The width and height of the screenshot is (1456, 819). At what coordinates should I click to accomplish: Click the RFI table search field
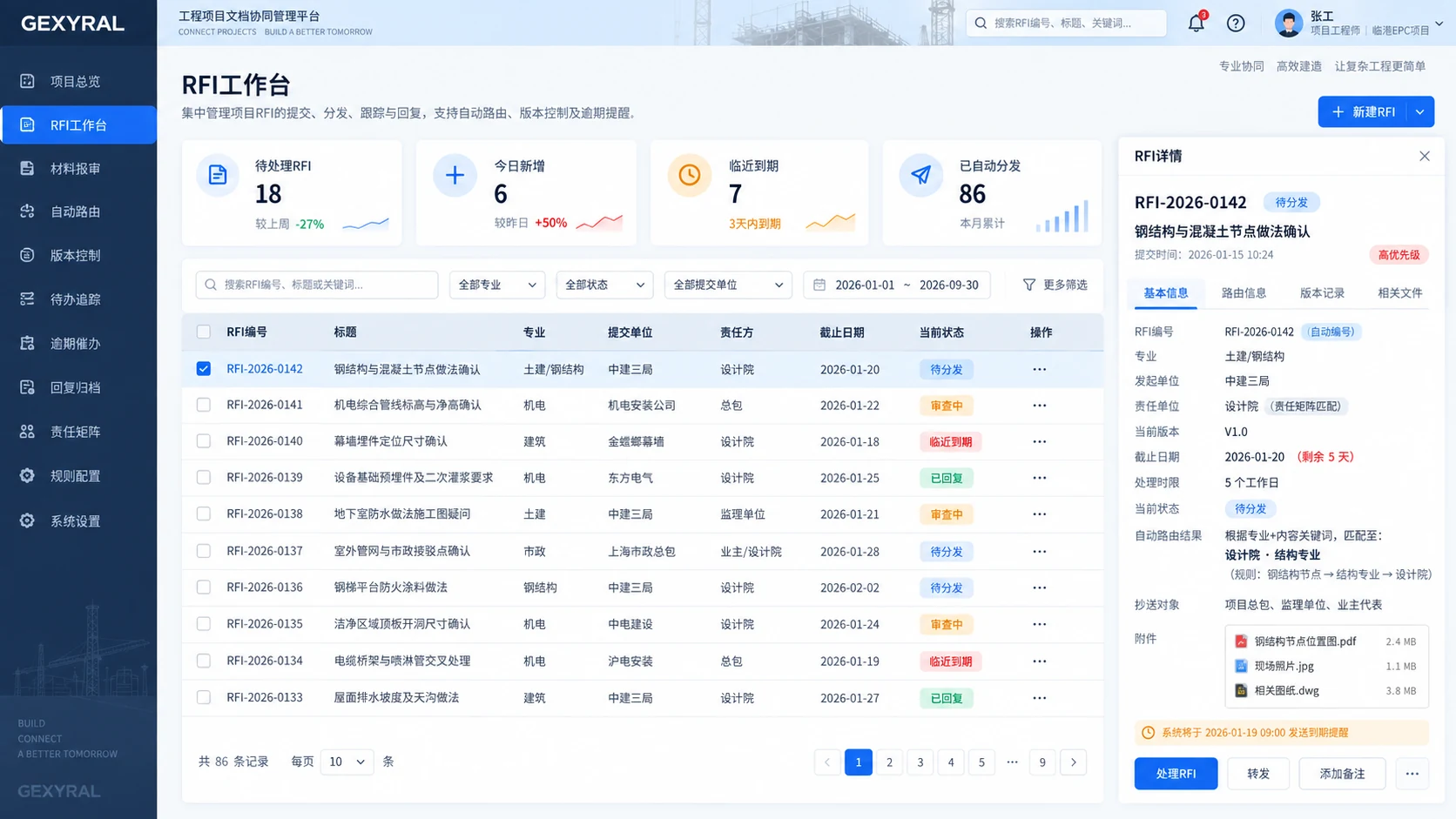(x=317, y=285)
